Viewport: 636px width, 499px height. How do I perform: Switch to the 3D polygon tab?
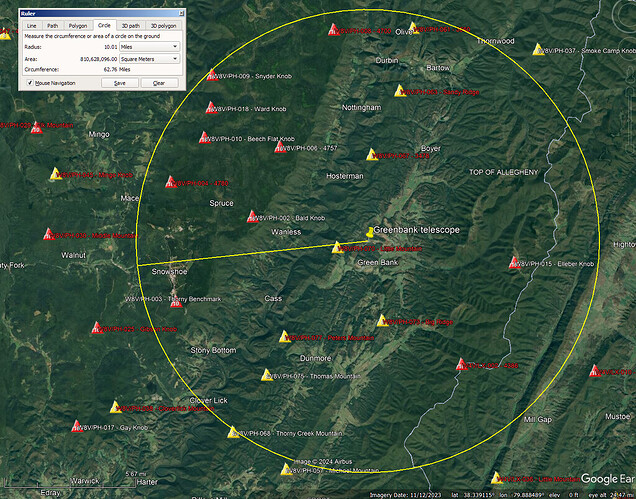[163, 26]
